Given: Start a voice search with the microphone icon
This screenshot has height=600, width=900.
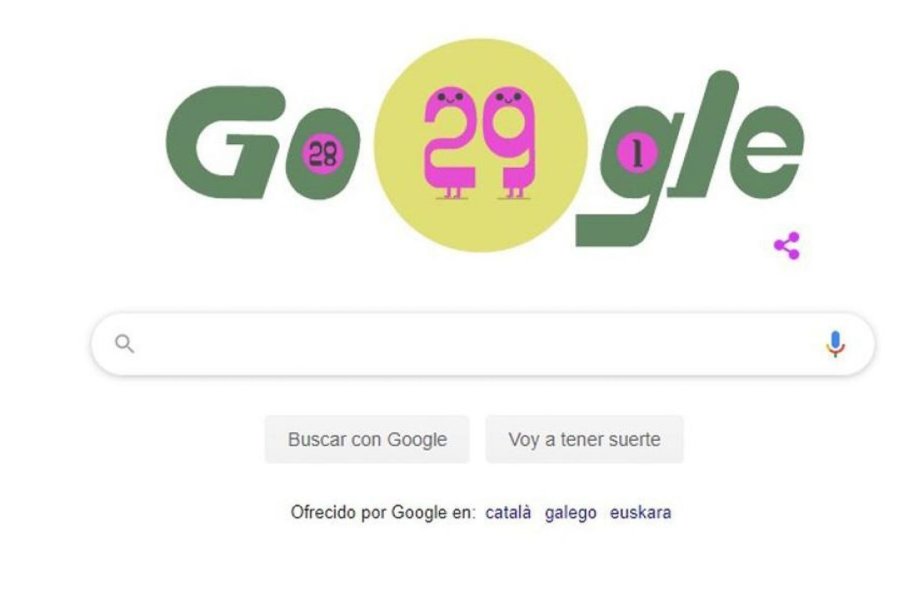Looking at the screenshot, I should point(835,344).
